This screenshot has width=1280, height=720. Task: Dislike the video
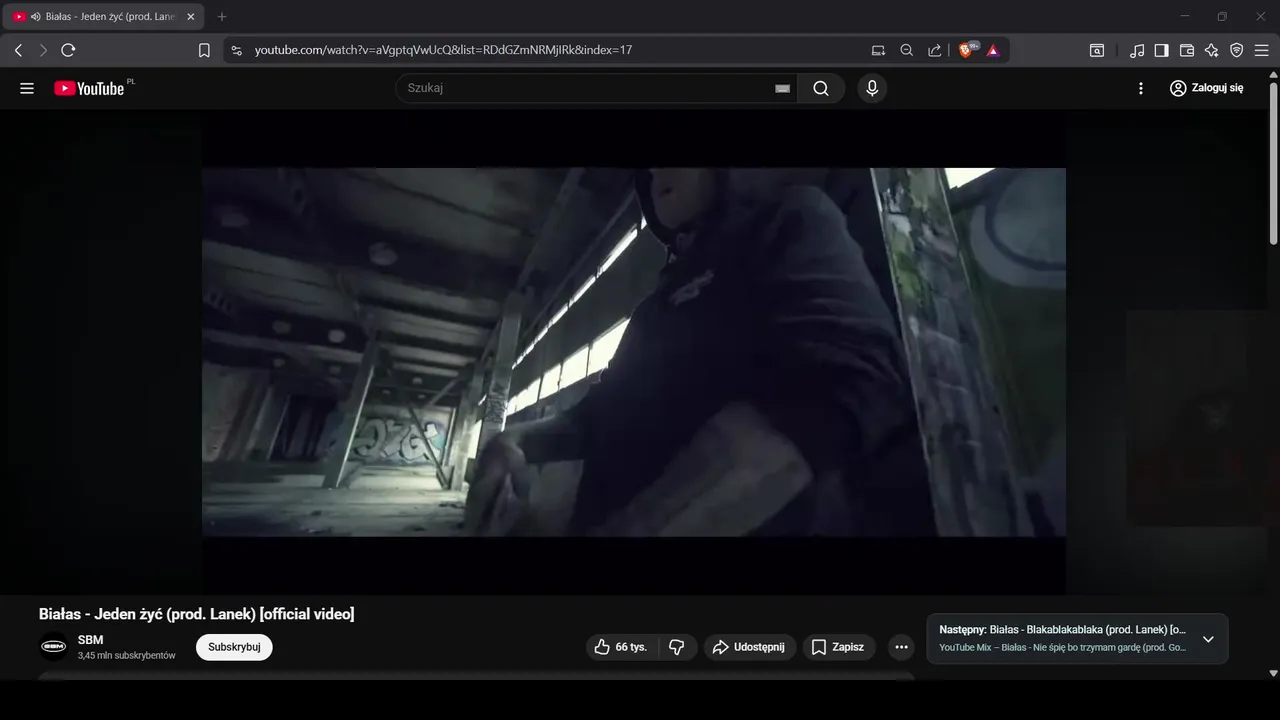tap(677, 647)
